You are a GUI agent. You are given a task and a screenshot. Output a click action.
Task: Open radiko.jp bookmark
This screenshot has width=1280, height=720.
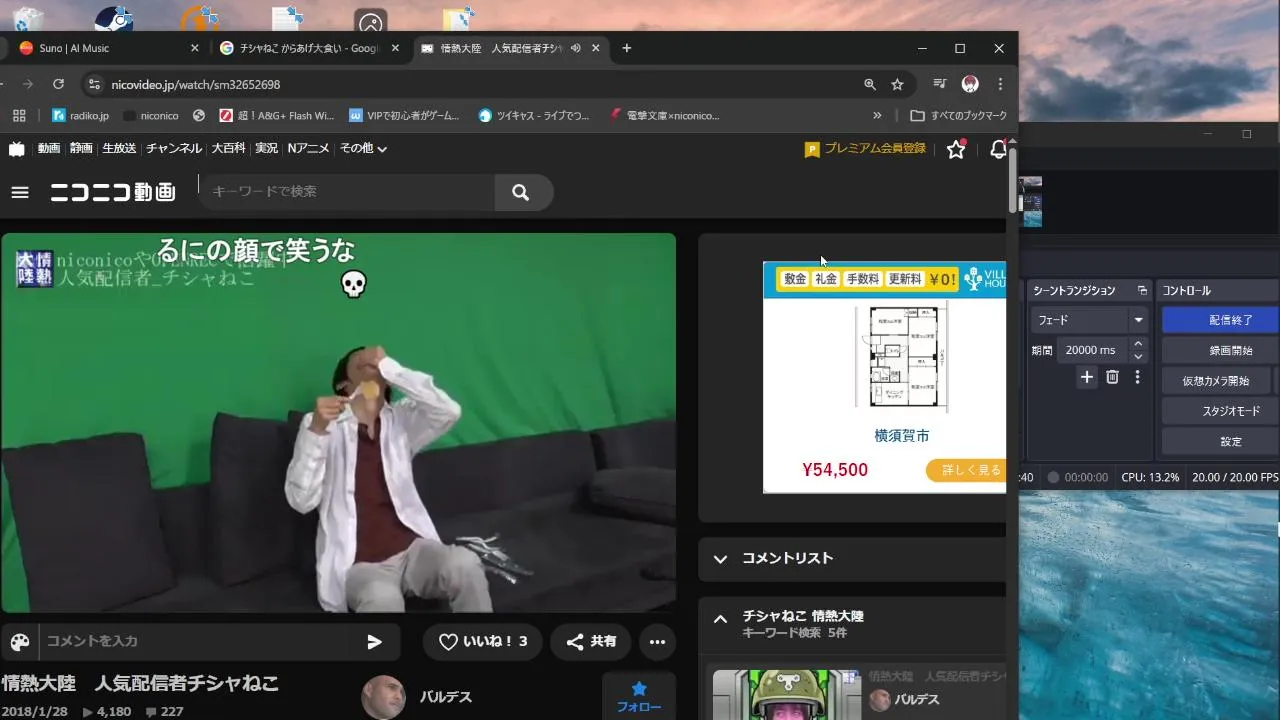tap(80, 115)
